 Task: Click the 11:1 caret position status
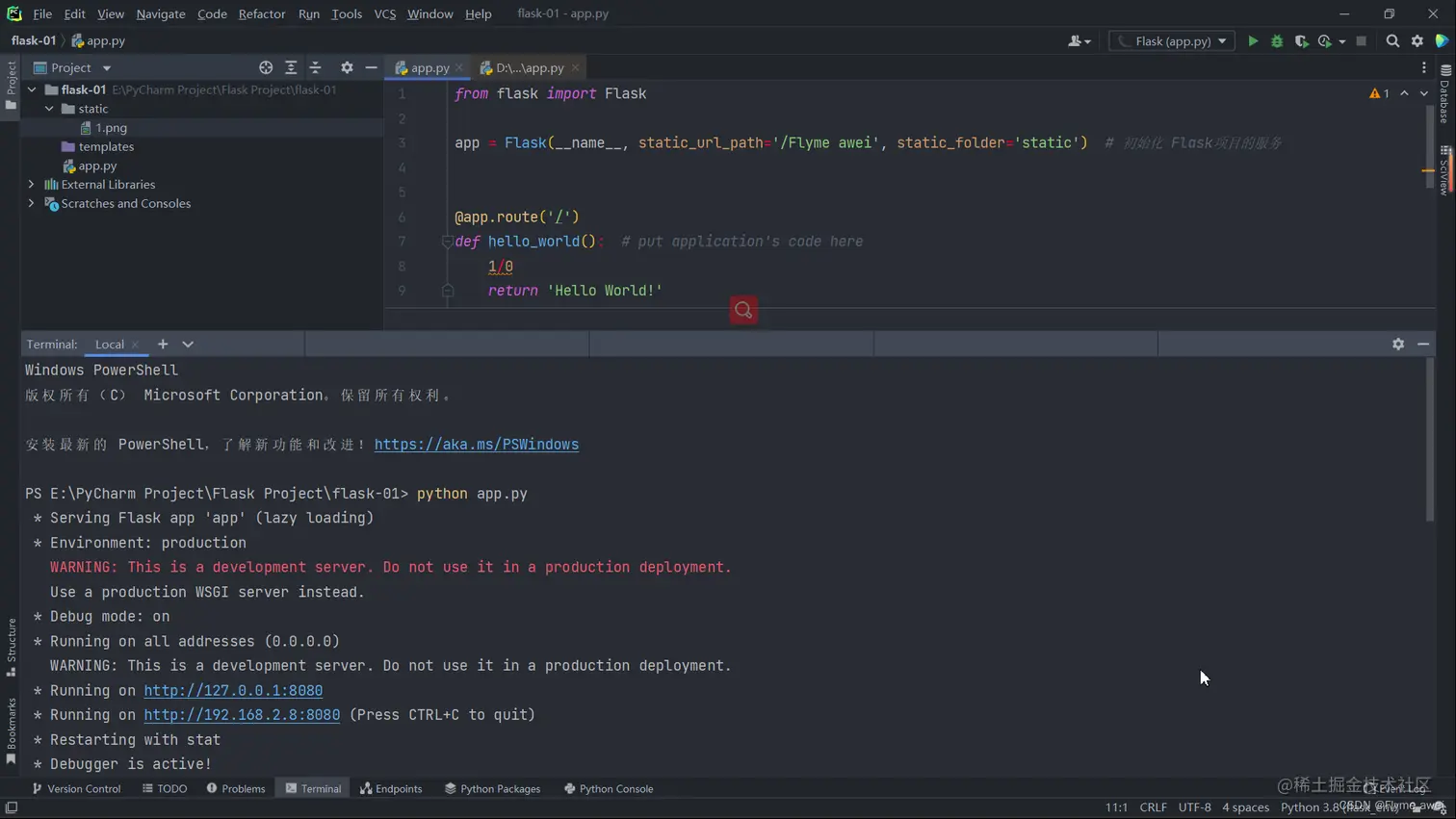[x=1116, y=807]
